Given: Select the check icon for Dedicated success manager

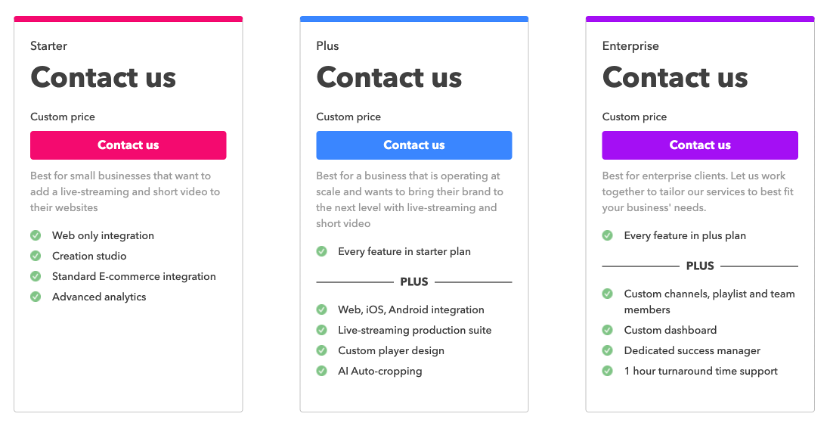Looking at the screenshot, I should pyautogui.click(x=608, y=351).
